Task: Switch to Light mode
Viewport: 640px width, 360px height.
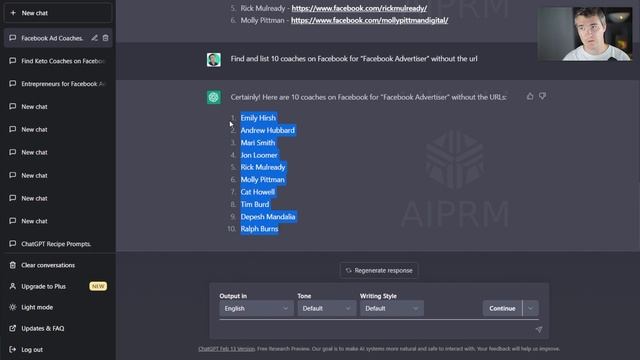Action: pos(58,307)
